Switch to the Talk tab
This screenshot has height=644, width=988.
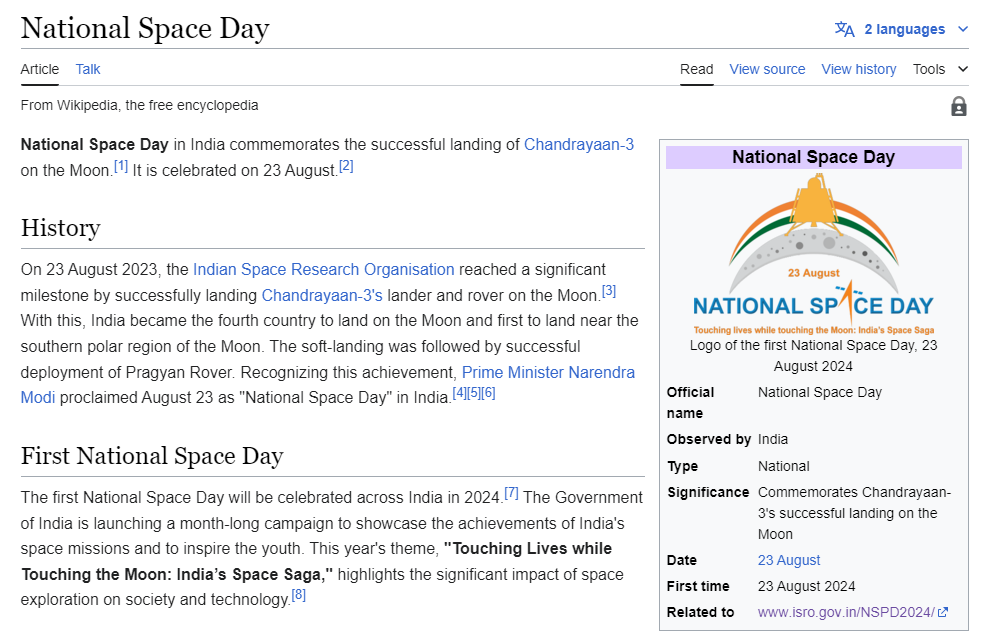coord(88,69)
